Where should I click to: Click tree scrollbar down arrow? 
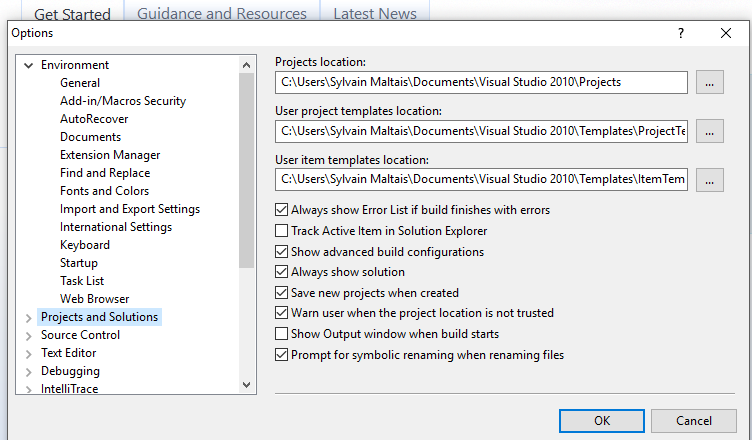click(x=247, y=384)
